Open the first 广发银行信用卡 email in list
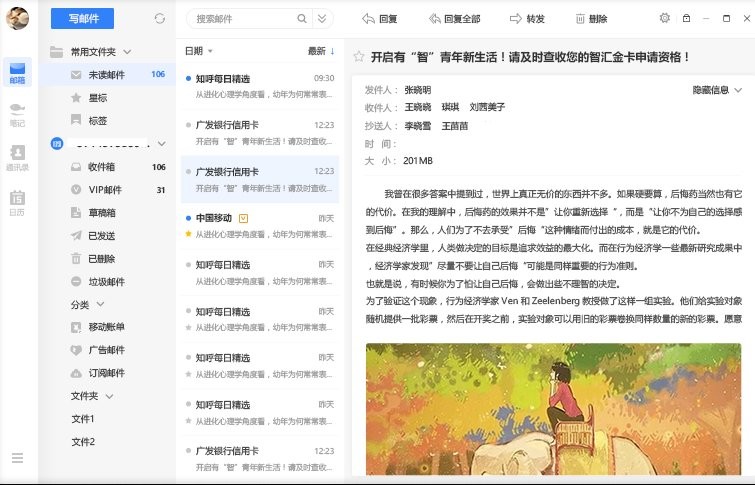This screenshot has width=755, height=485. coord(260,132)
